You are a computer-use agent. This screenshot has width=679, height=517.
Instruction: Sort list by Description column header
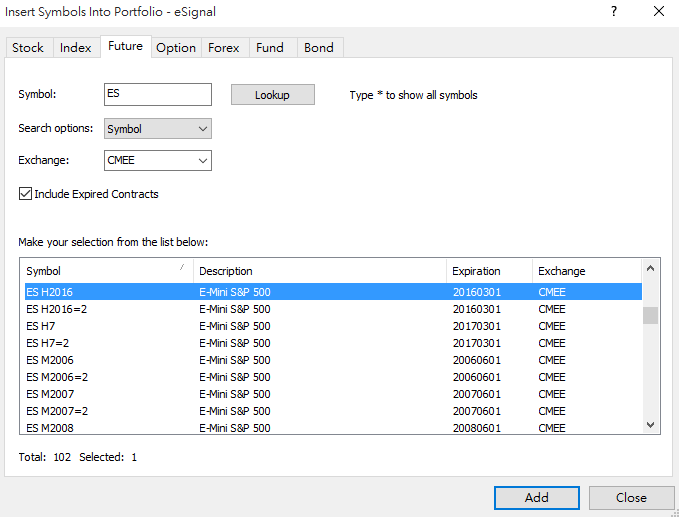click(320, 271)
